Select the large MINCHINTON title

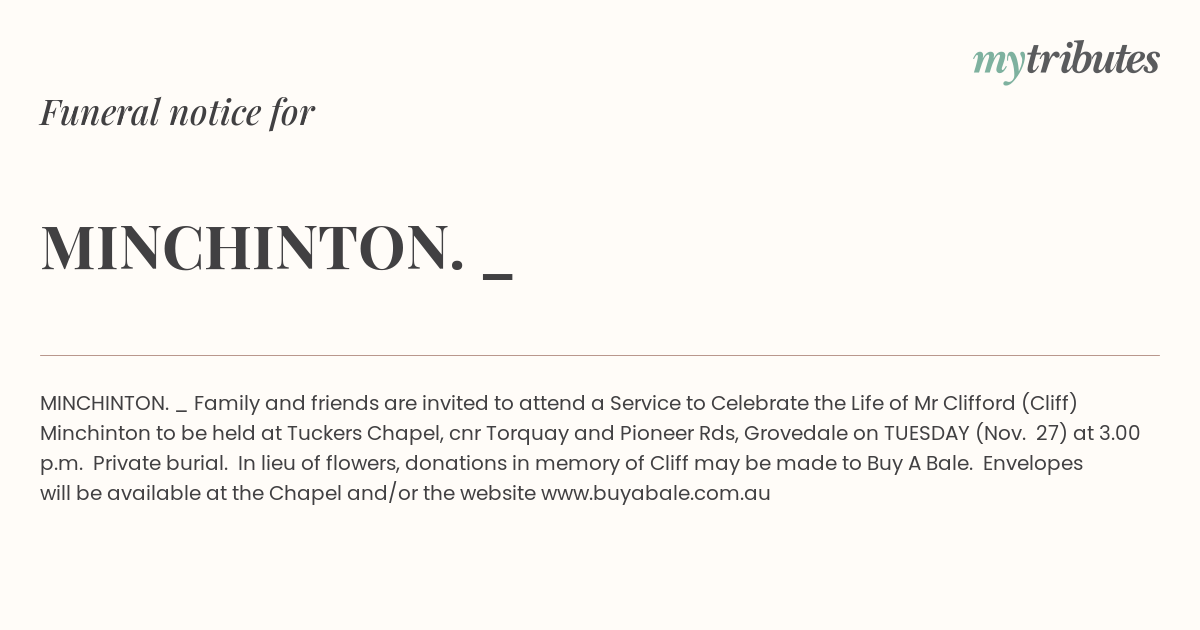pos(252,247)
